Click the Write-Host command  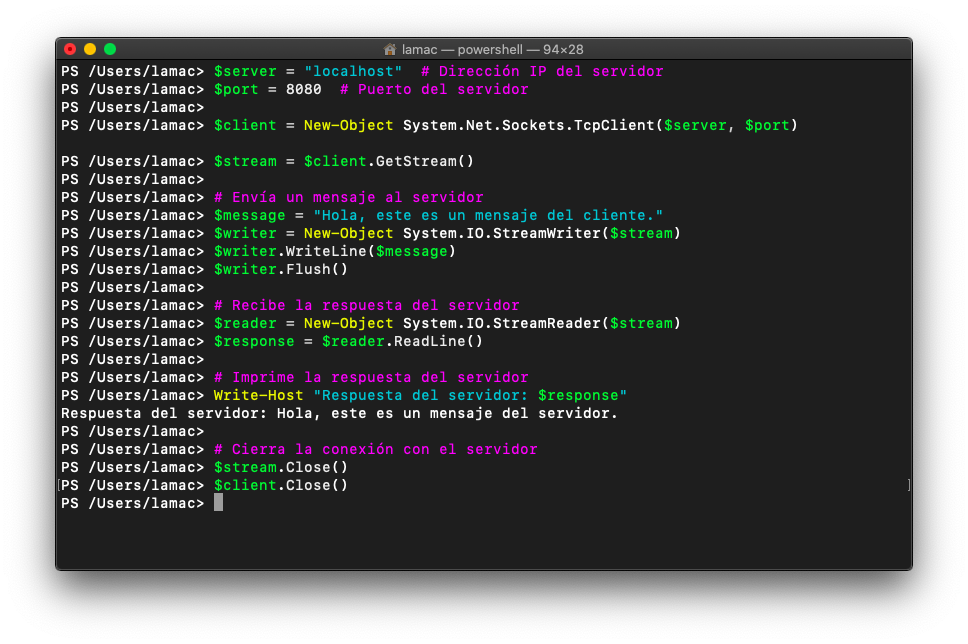point(259,395)
